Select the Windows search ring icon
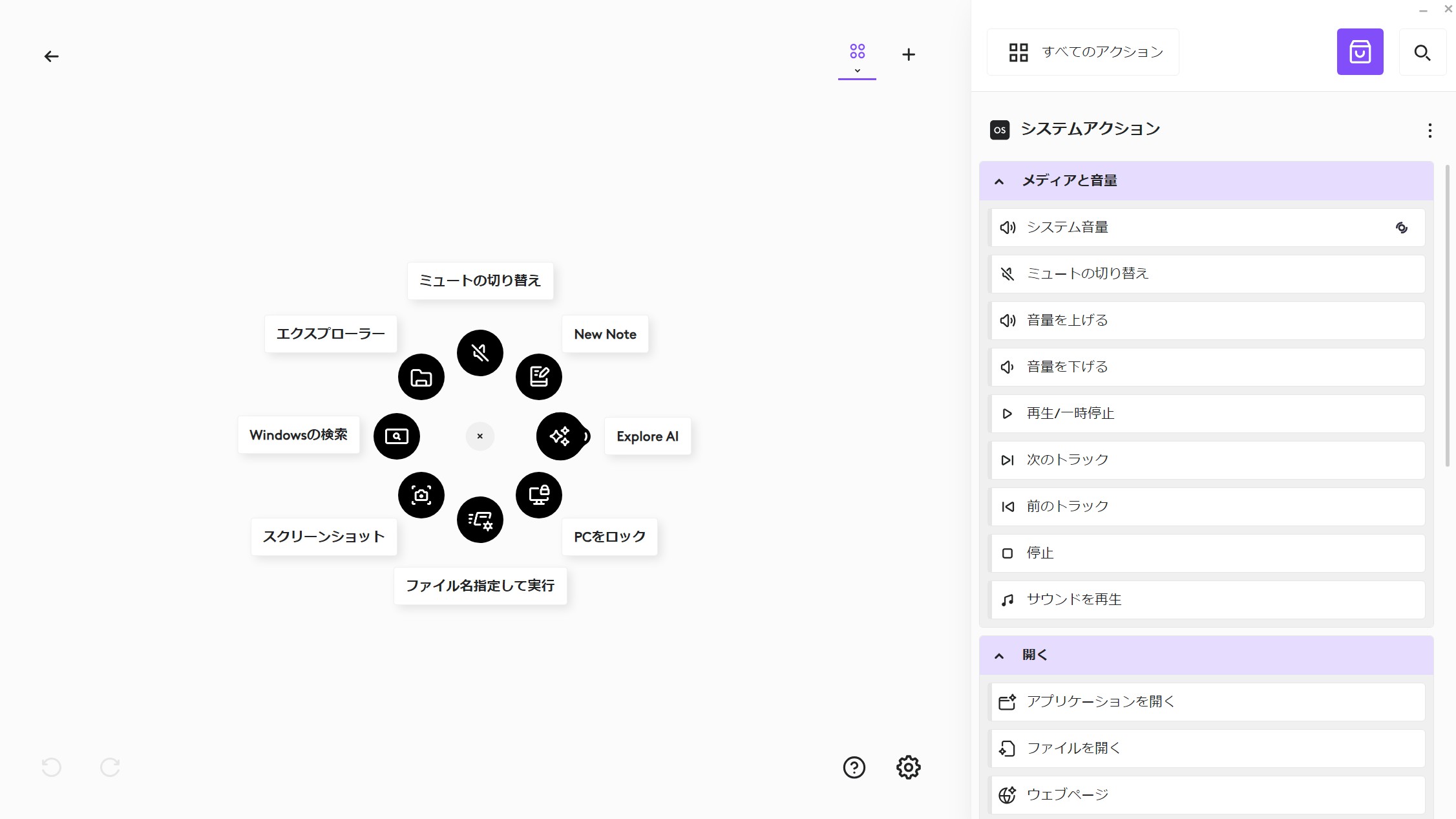Viewport: 1456px width, 819px height. tap(397, 436)
